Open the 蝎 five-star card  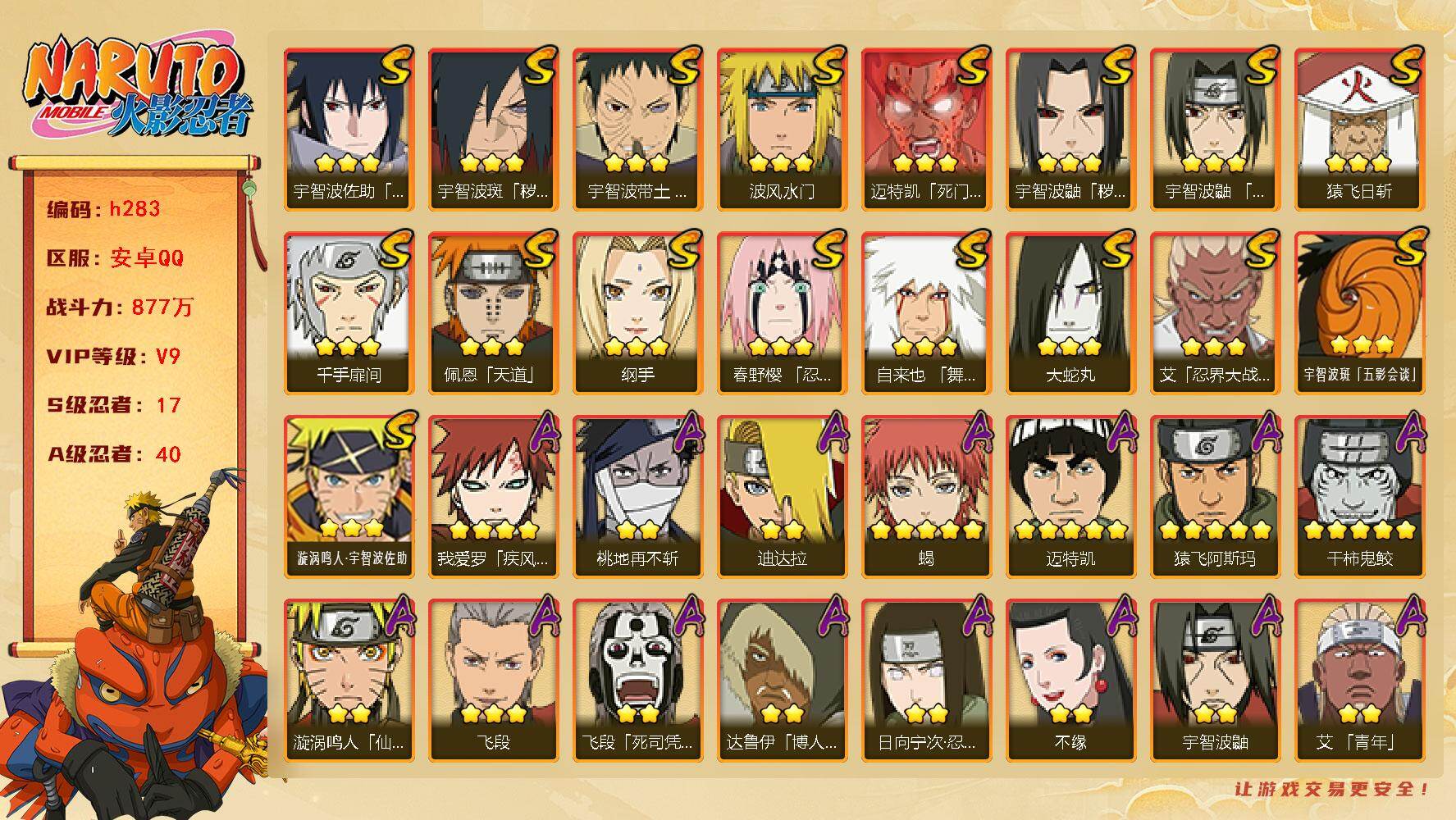pos(926,497)
